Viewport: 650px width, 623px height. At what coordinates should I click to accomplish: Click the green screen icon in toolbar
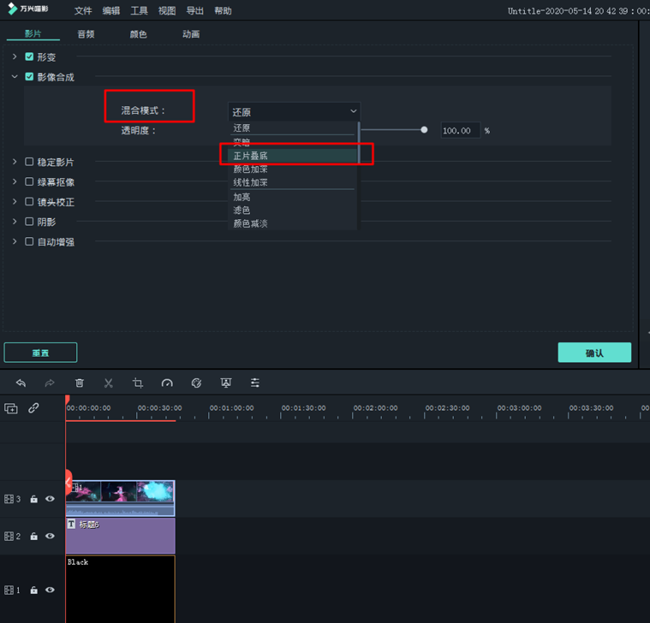tap(226, 383)
